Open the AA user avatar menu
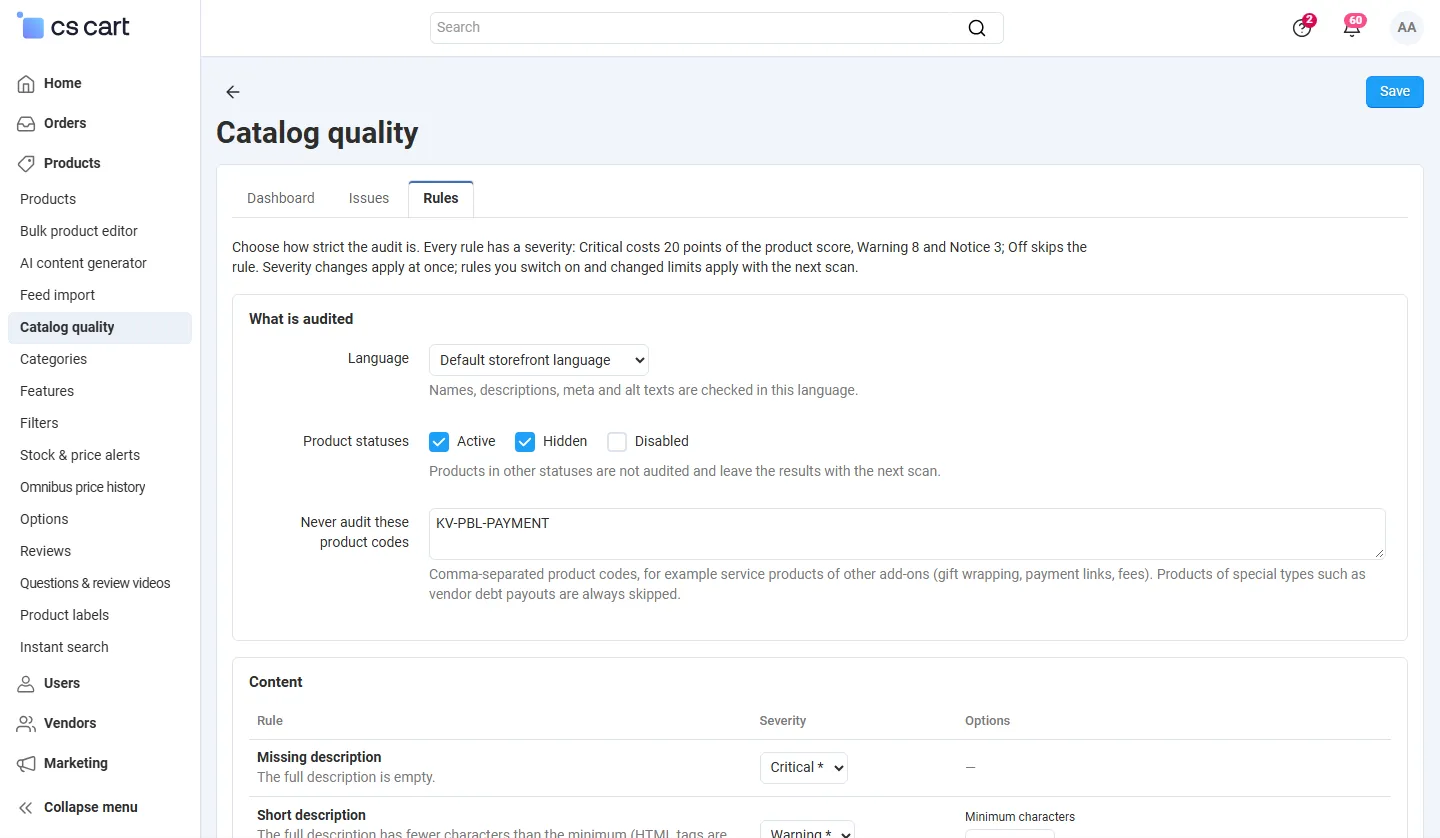This screenshot has width=1440, height=838. (x=1407, y=28)
